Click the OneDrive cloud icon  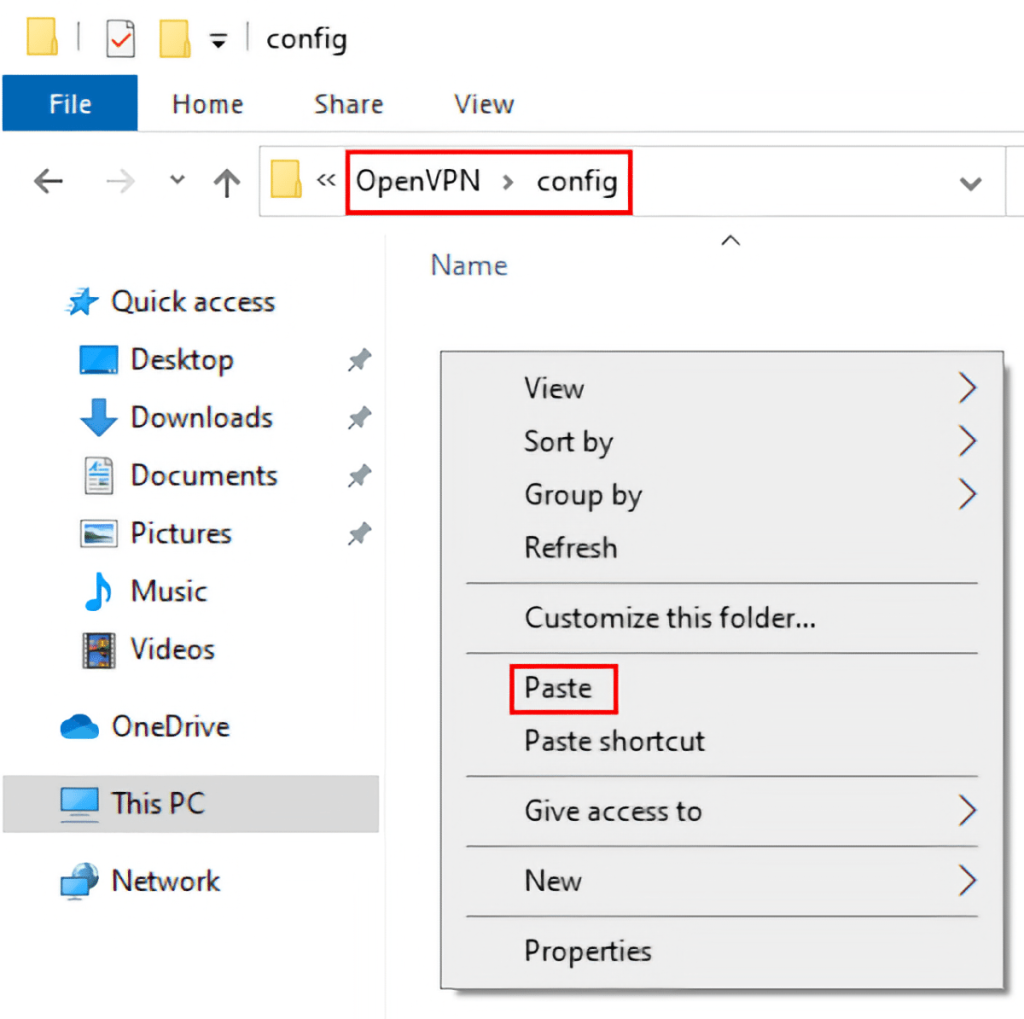(80, 726)
